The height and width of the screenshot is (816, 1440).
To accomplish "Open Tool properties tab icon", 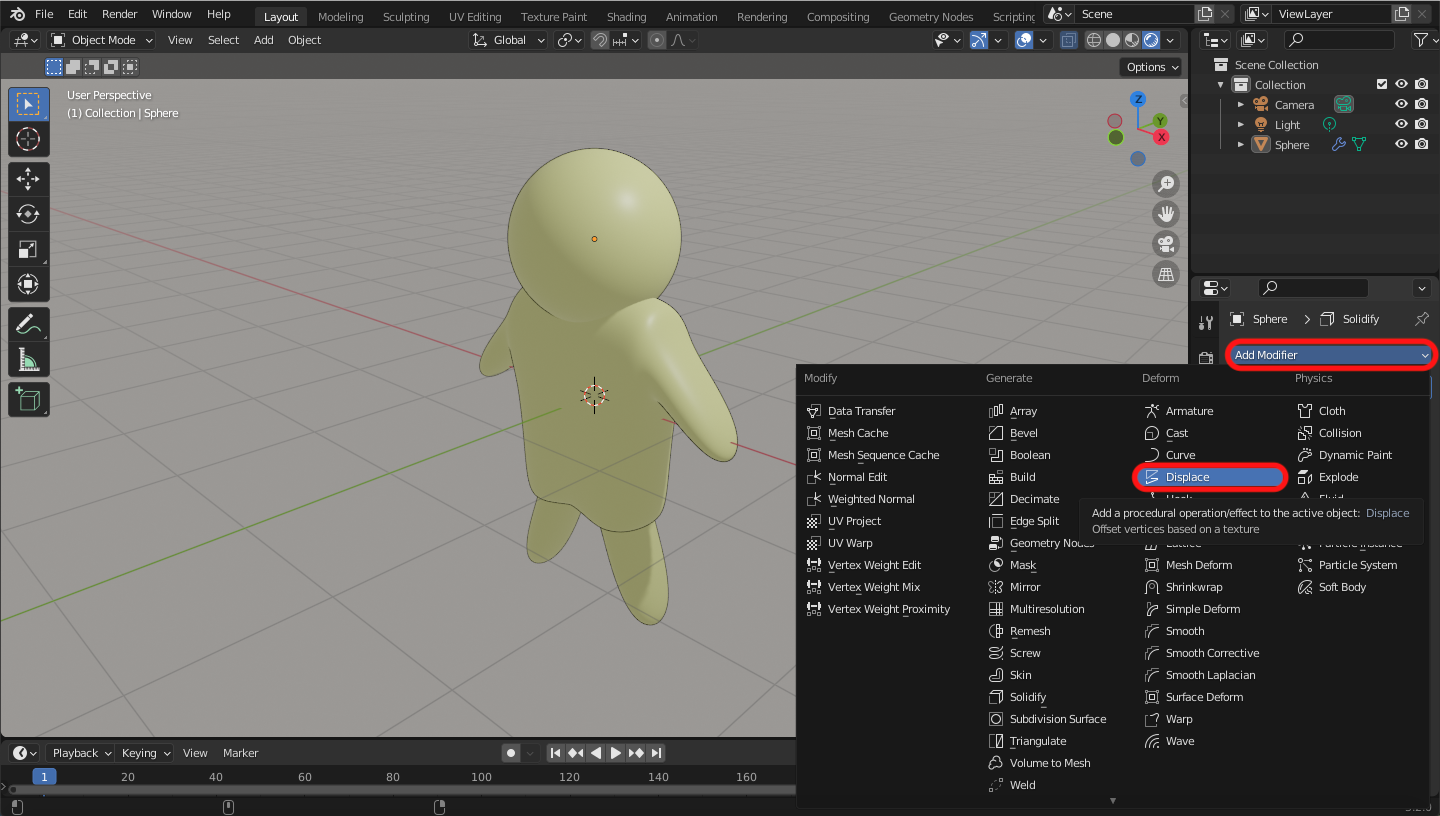I will click(x=1206, y=322).
